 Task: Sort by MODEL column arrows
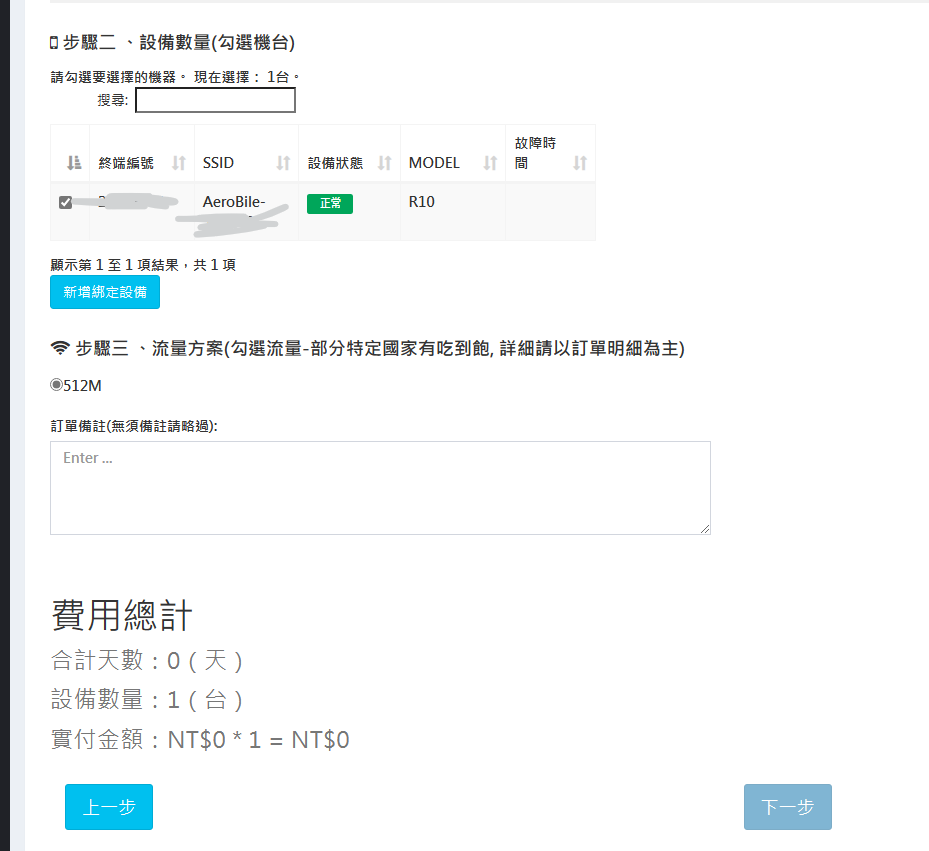click(x=490, y=162)
